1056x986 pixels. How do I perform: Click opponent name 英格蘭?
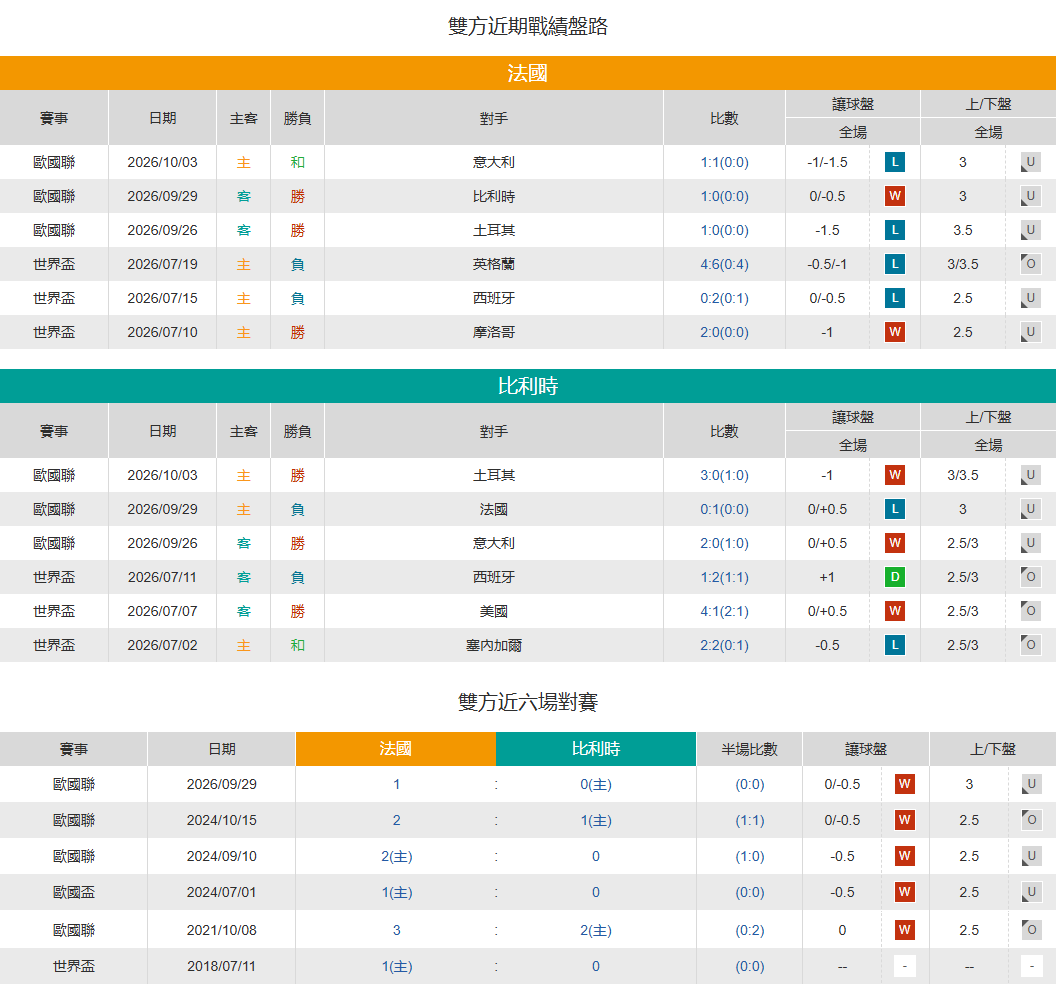494,264
